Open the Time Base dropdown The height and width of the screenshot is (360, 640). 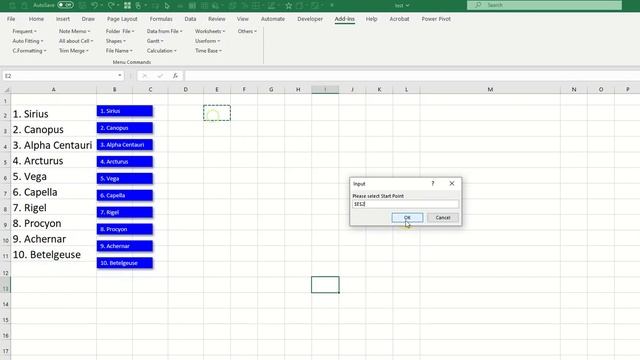coord(208,51)
